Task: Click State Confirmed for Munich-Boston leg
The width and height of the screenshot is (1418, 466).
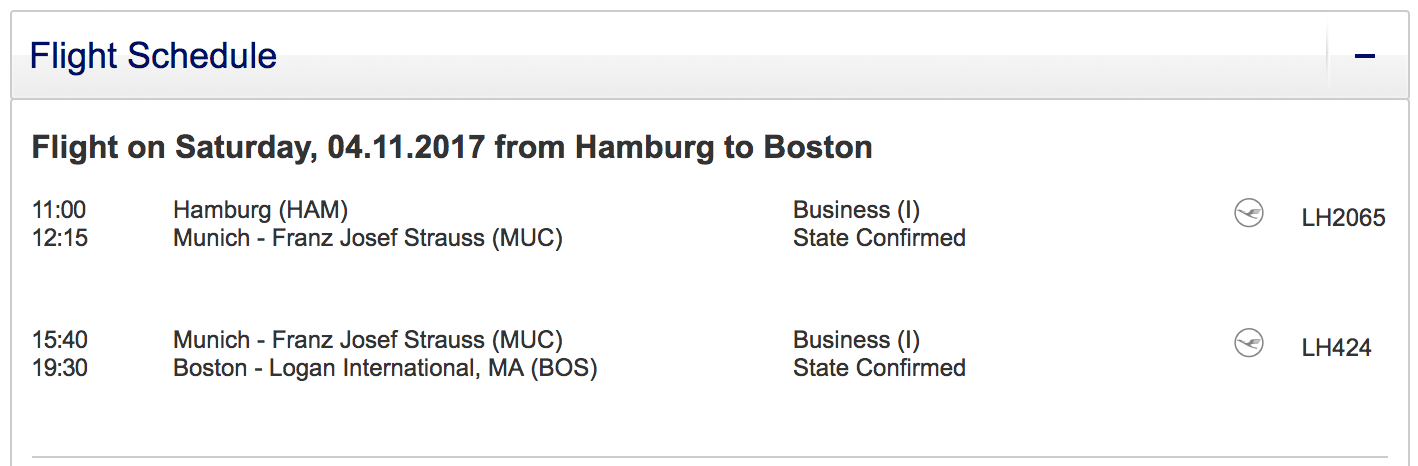Action: [879, 368]
